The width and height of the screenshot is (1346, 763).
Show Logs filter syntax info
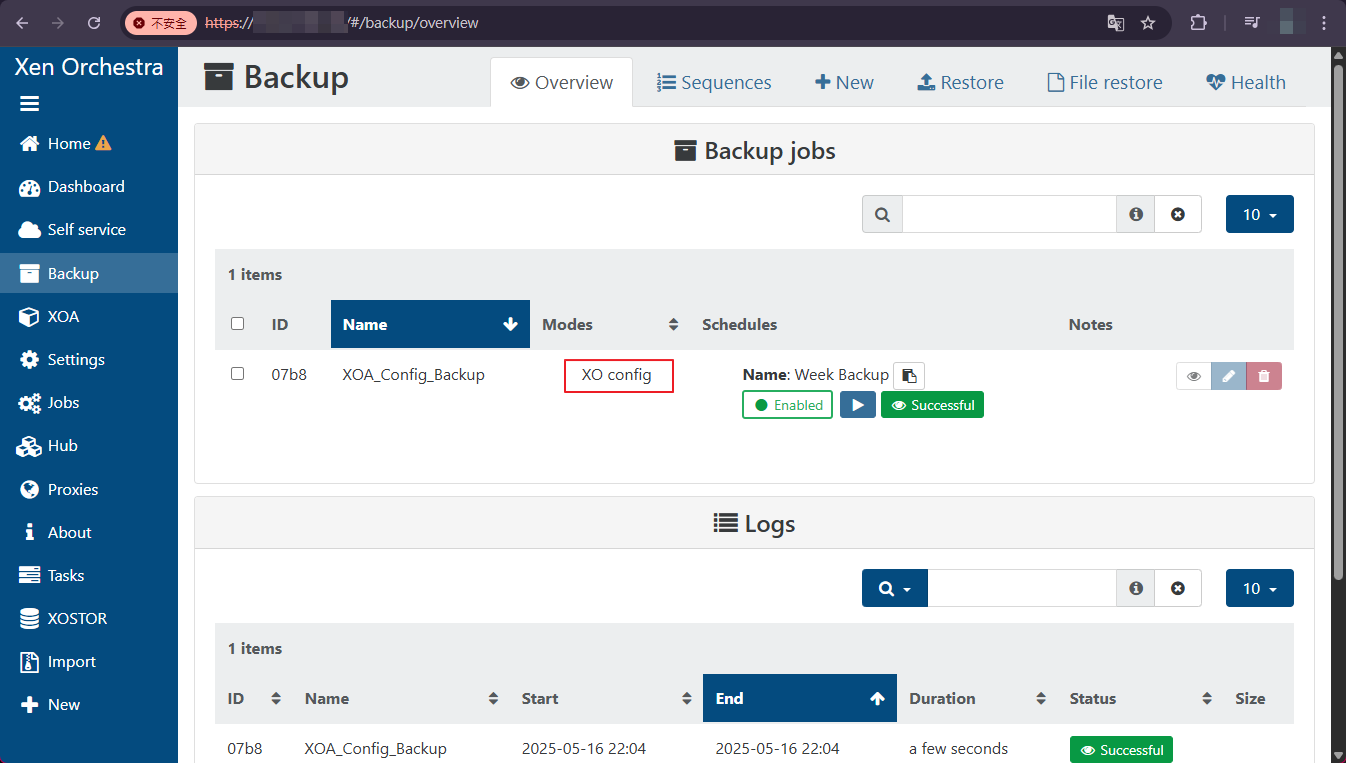1136,588
